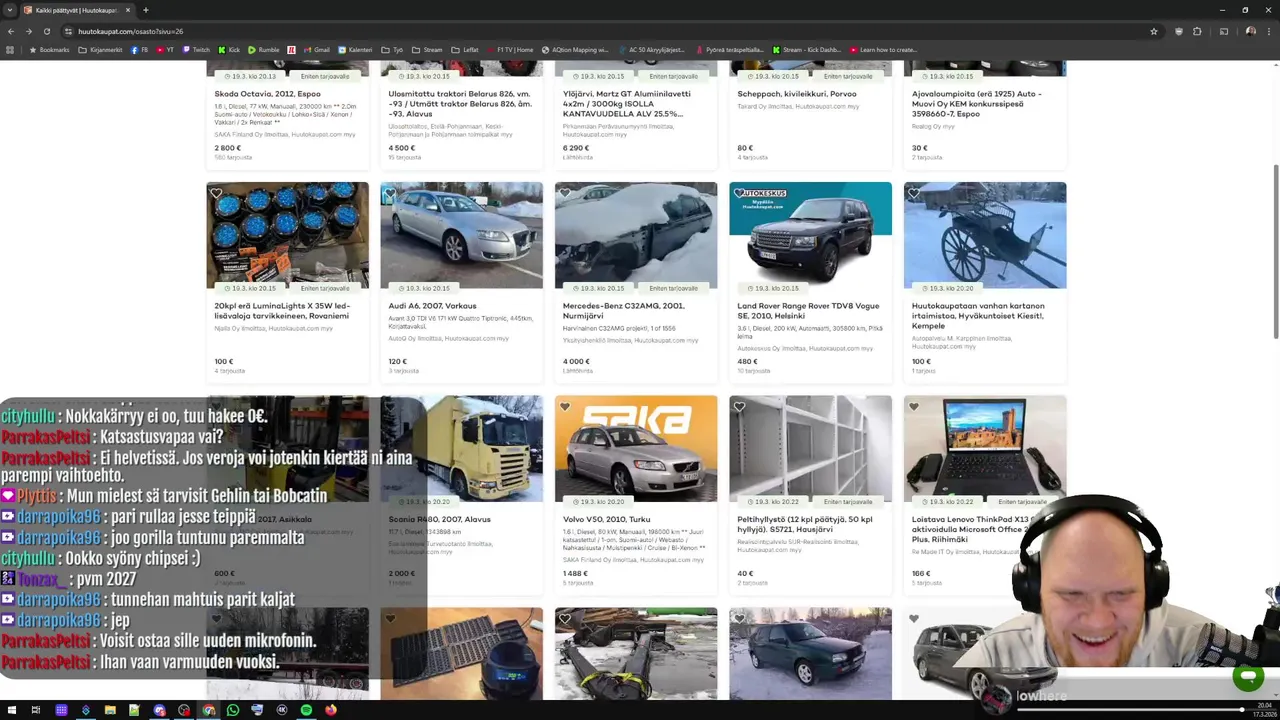Viewport: 1280px width, 720px height.
Task: Expand the Kirjanmerkit bookmark folder
Action: click(100, 49)
